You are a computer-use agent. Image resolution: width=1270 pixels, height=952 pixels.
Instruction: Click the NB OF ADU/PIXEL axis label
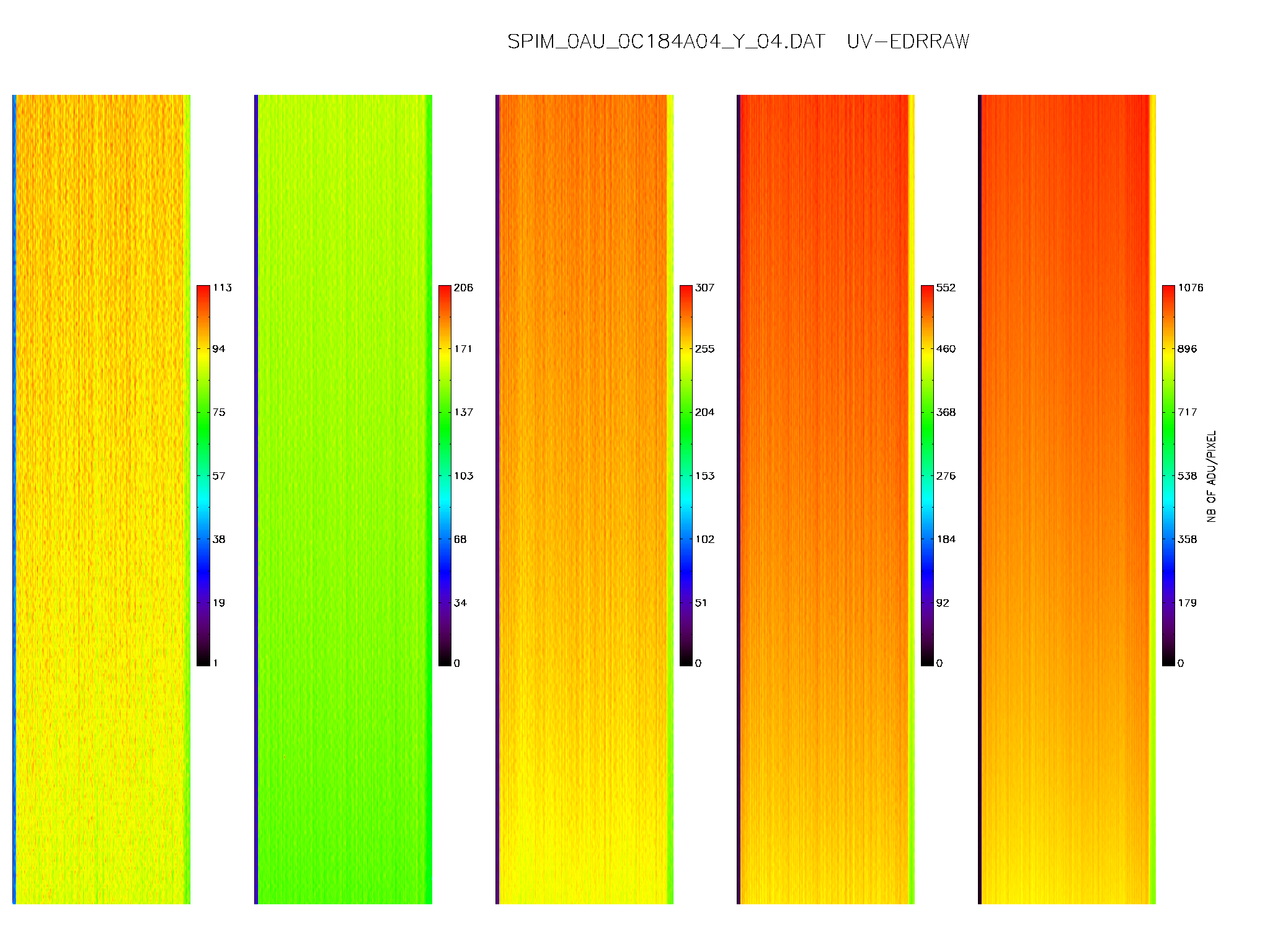[x=1212, y=476]
